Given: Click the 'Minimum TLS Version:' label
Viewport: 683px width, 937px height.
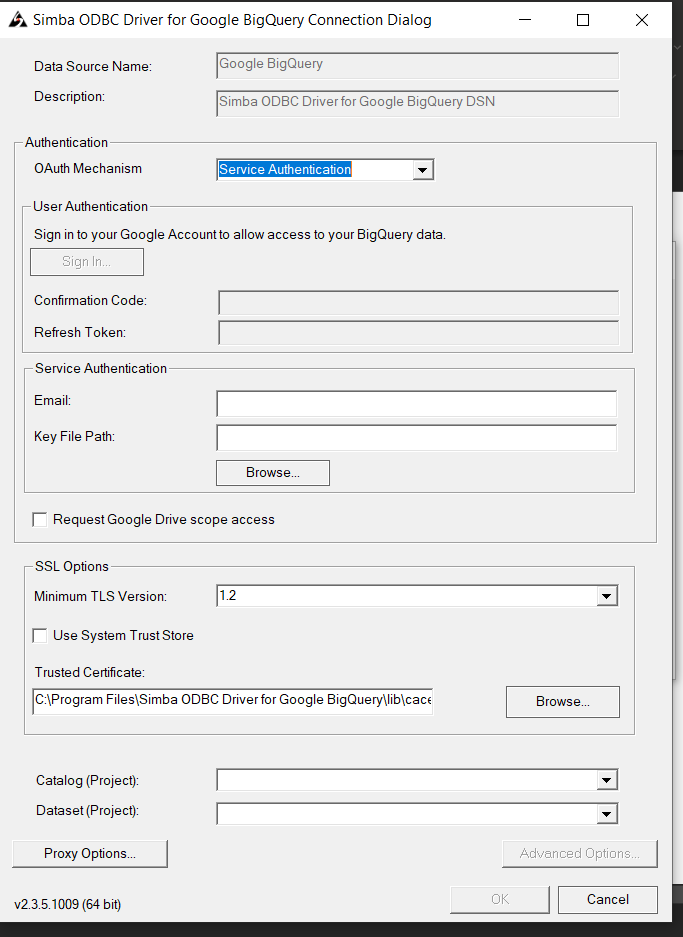Looking at the screenshot, I should point(100,596).
